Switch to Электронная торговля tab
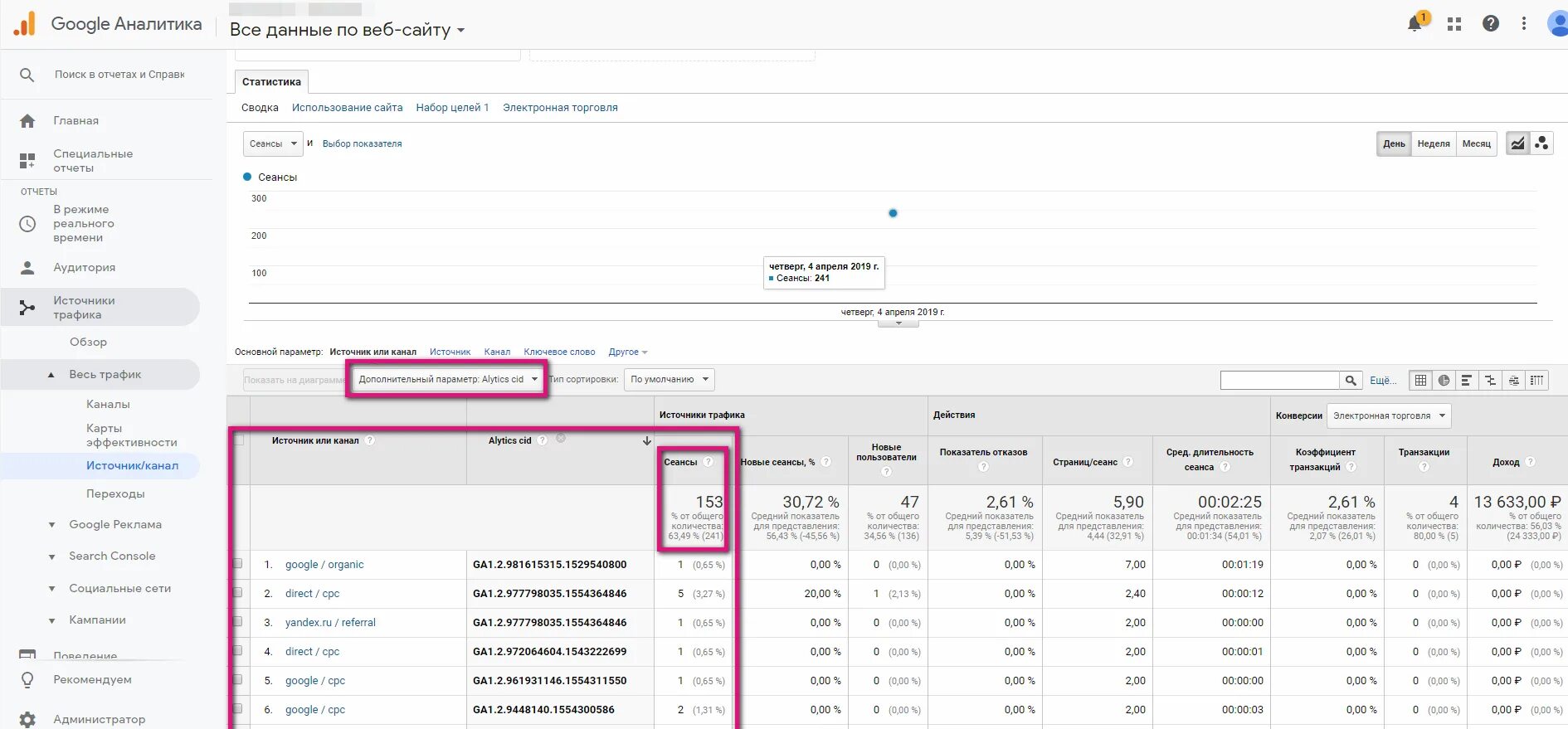Screen dimensions: 1568x729 [x=560, y=108]
